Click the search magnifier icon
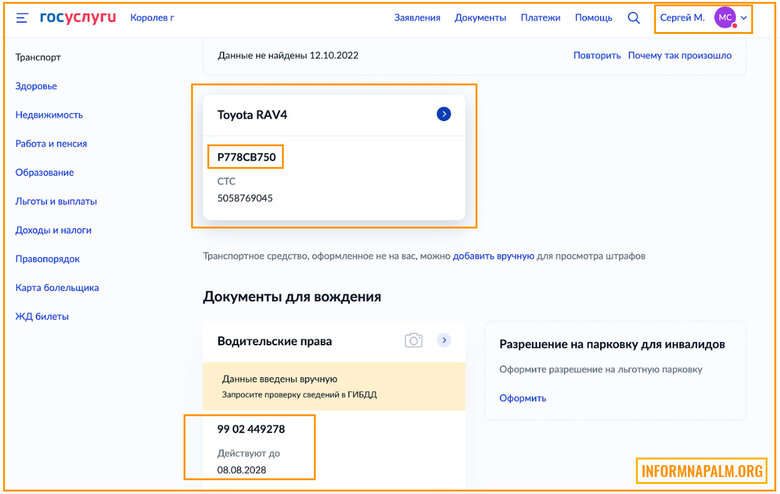 [x=634, y=18]
